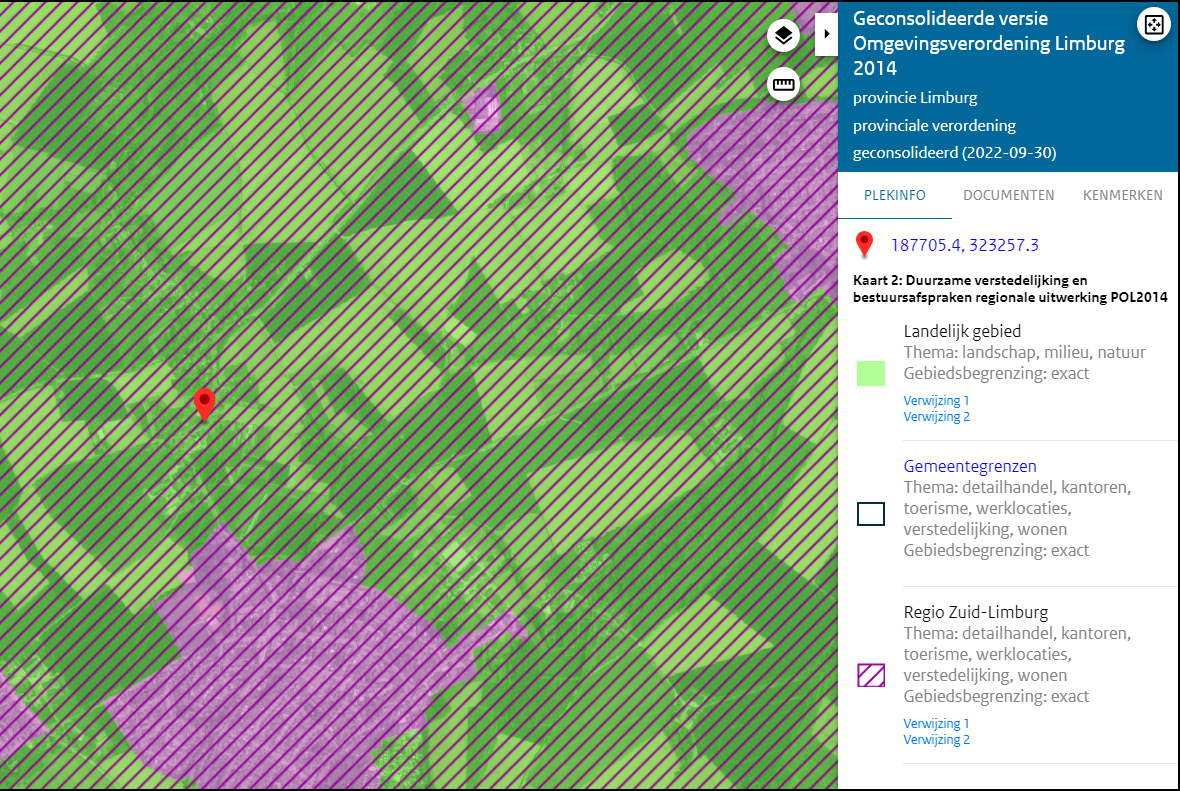Open Verwijzing 2 under Regio Zuid-Limburg
The height and width of the screenshot is (791, 1180).
(x=936, y=739)
